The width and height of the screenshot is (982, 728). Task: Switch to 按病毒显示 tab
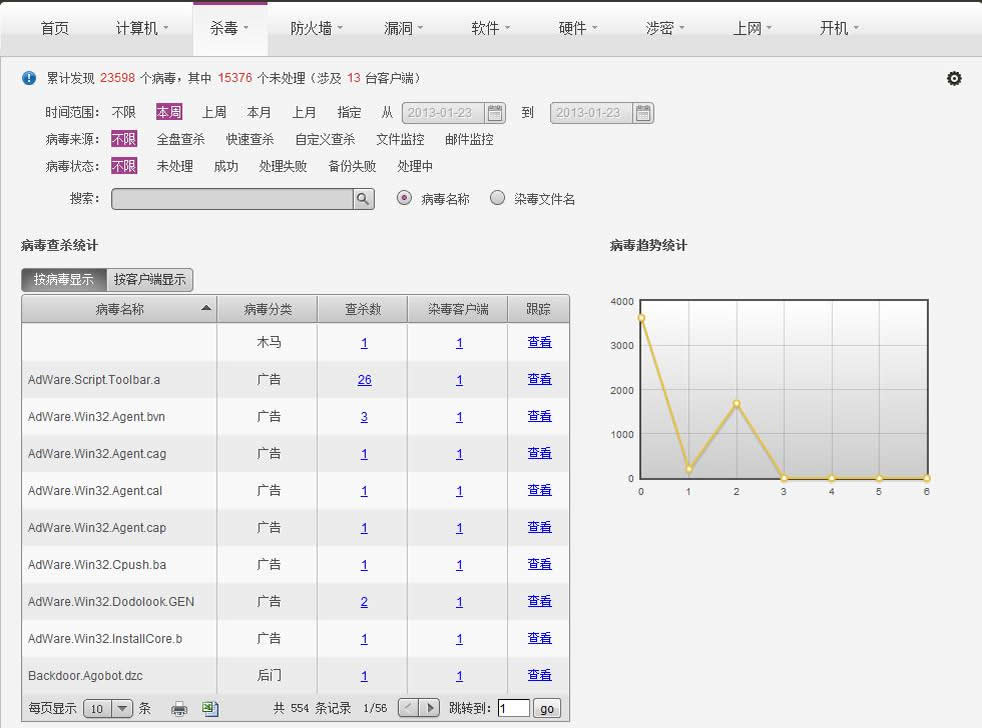(64, 279)
